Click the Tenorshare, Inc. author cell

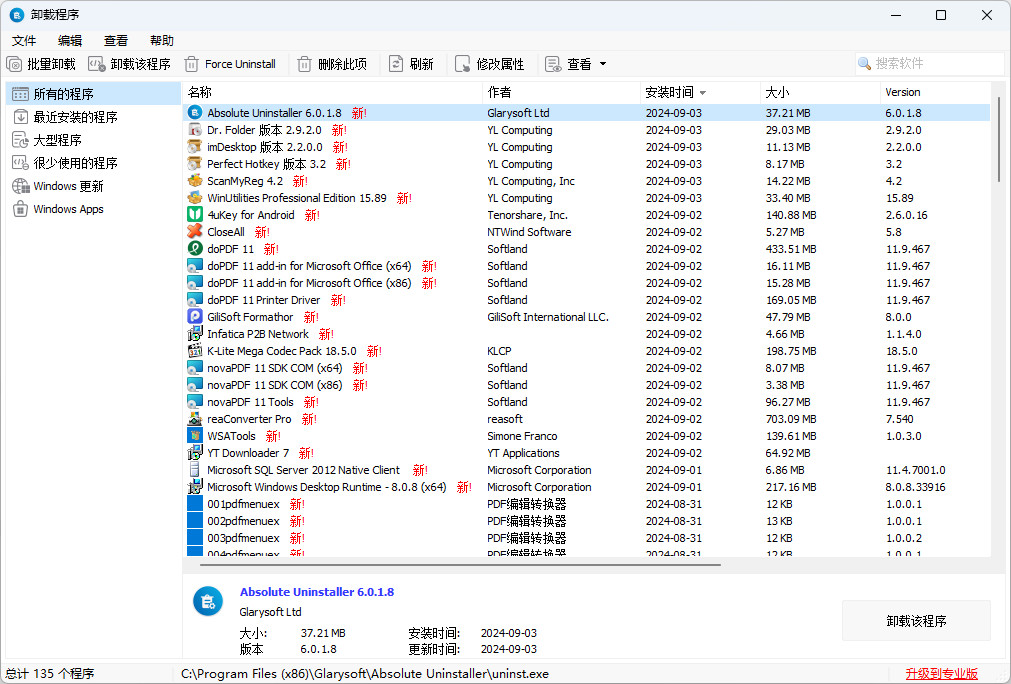point(527,215)
